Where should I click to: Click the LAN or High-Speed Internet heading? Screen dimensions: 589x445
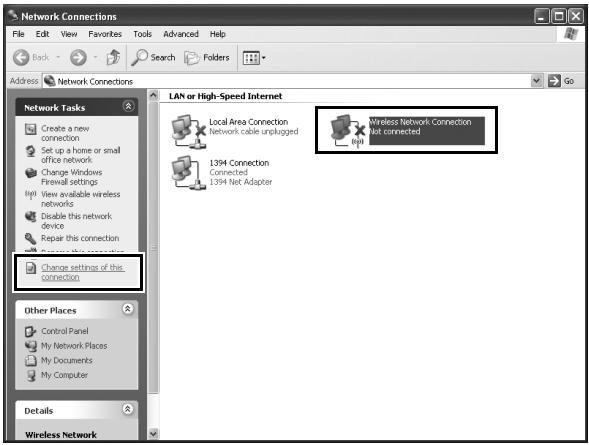click(225, 96)
